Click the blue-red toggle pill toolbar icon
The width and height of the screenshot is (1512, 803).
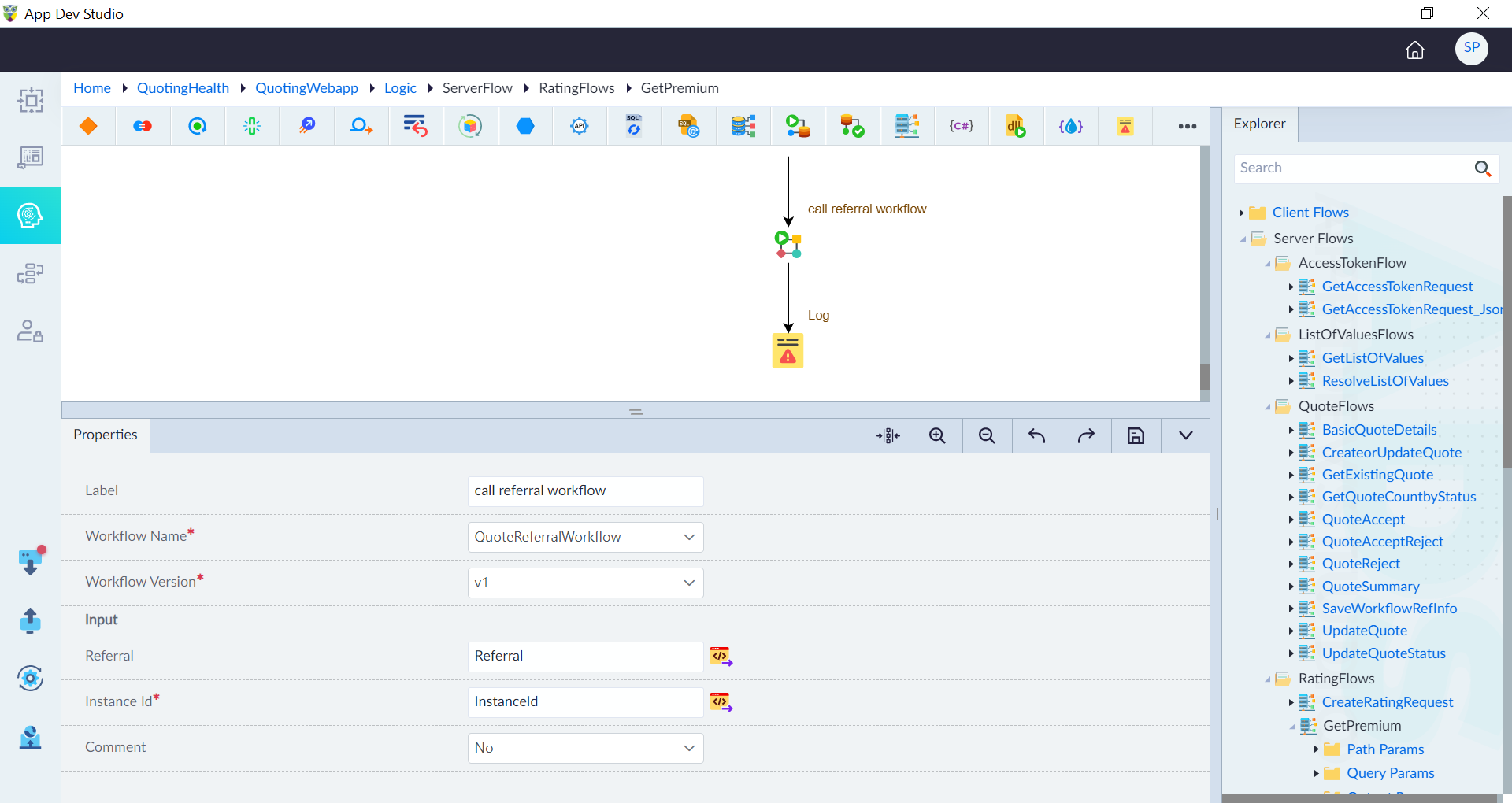143,126
